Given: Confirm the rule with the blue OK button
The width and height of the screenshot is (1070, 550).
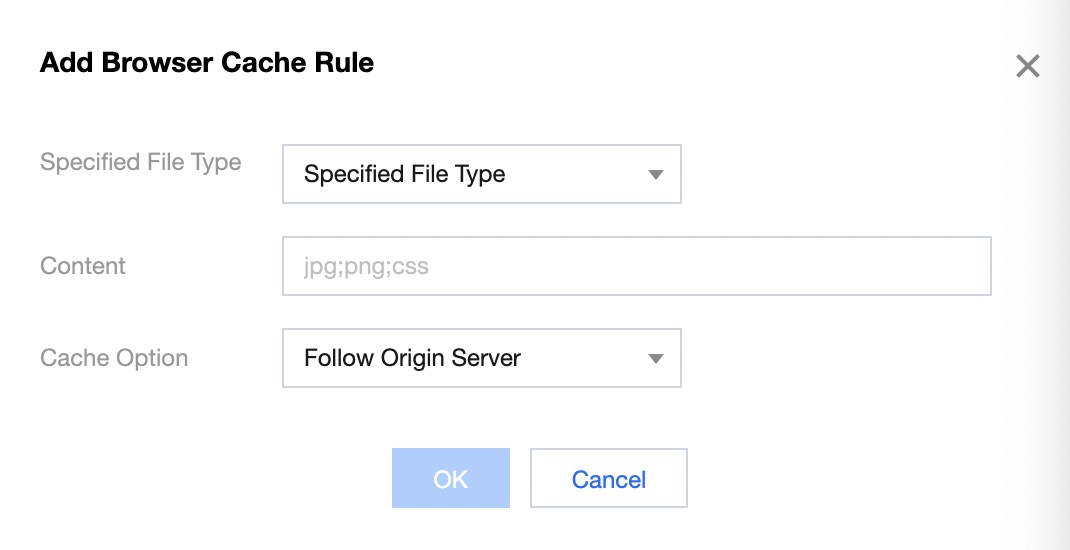Looking at the screenshot, I should [x=450, y=479].
